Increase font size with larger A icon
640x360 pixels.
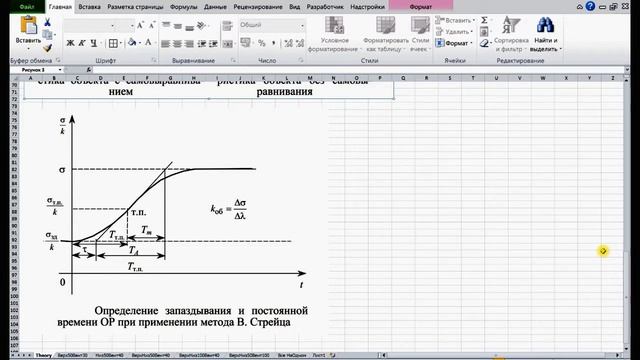click(x=140, y=25)
